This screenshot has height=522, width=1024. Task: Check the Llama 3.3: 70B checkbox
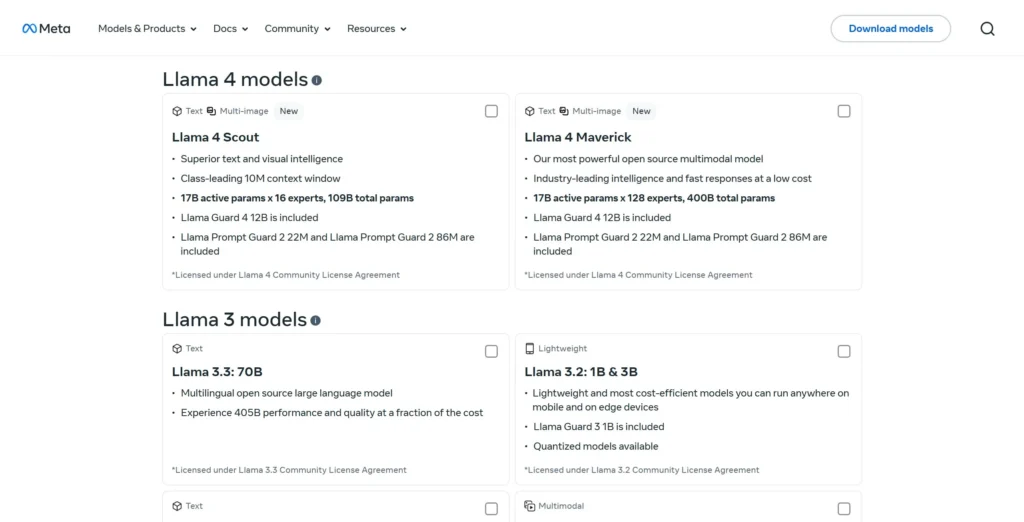pos(491,351)
